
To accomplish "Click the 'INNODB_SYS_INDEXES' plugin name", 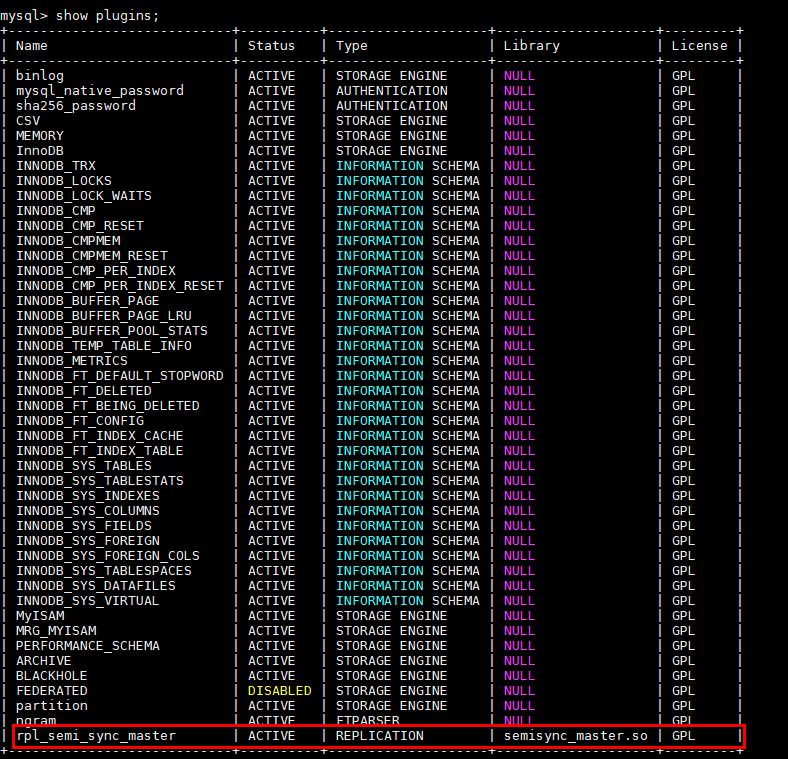I will click(x=87, y=496).
